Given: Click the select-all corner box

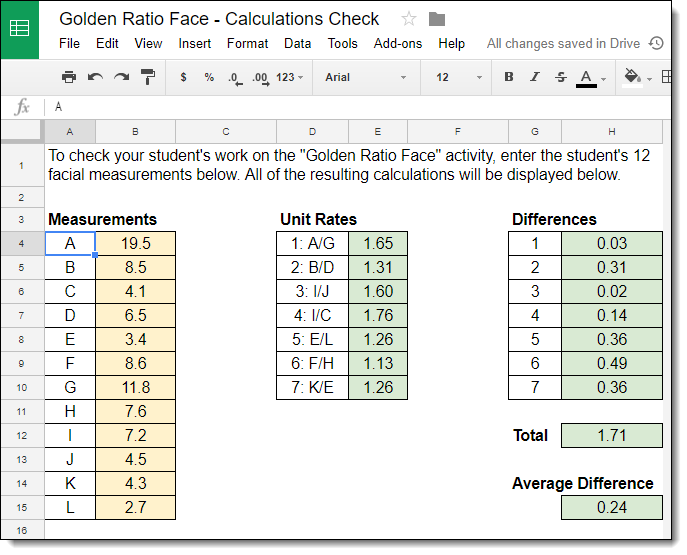Looking at the screenshot, I should [22, 131].
